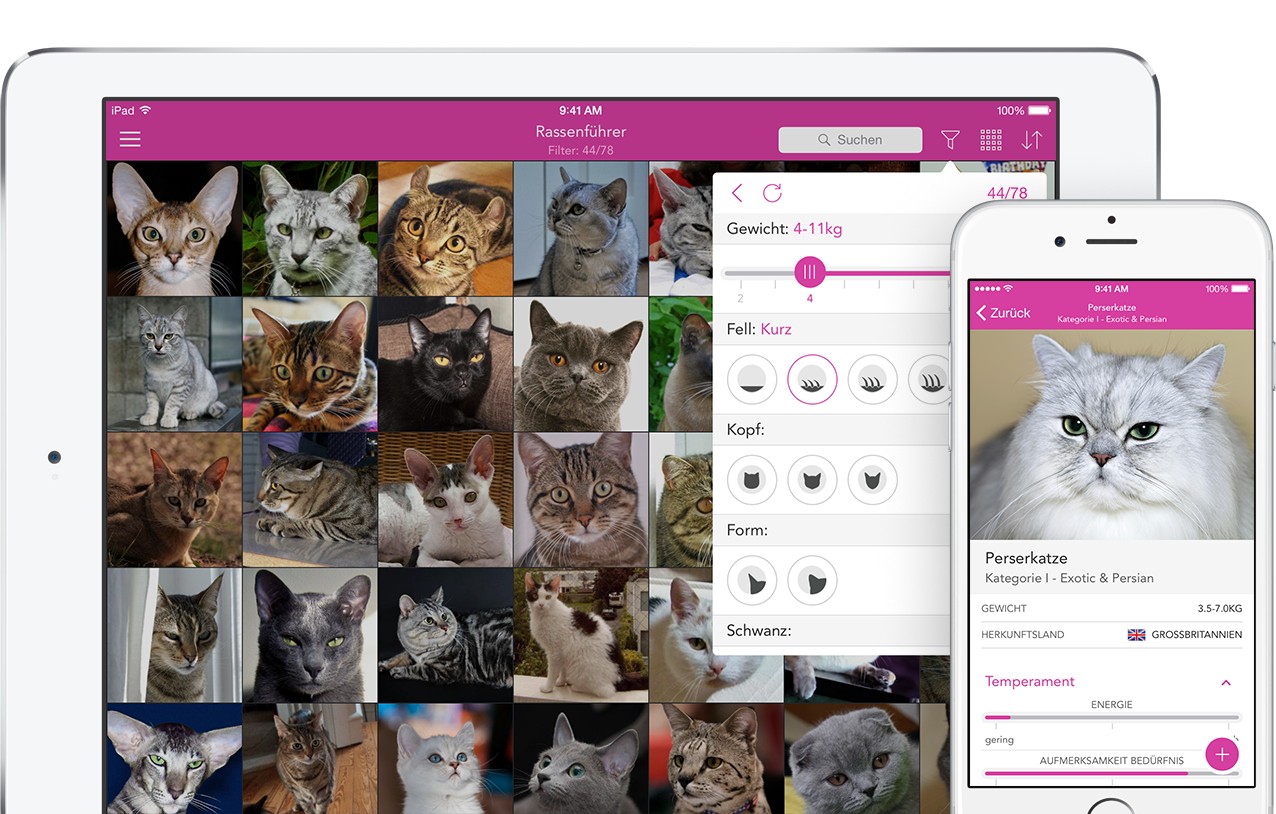Viewport: 1276px width, 814px height.
Task: Open the black cat thumbnail
Action: pyautogui.click(x=445, y=364)
